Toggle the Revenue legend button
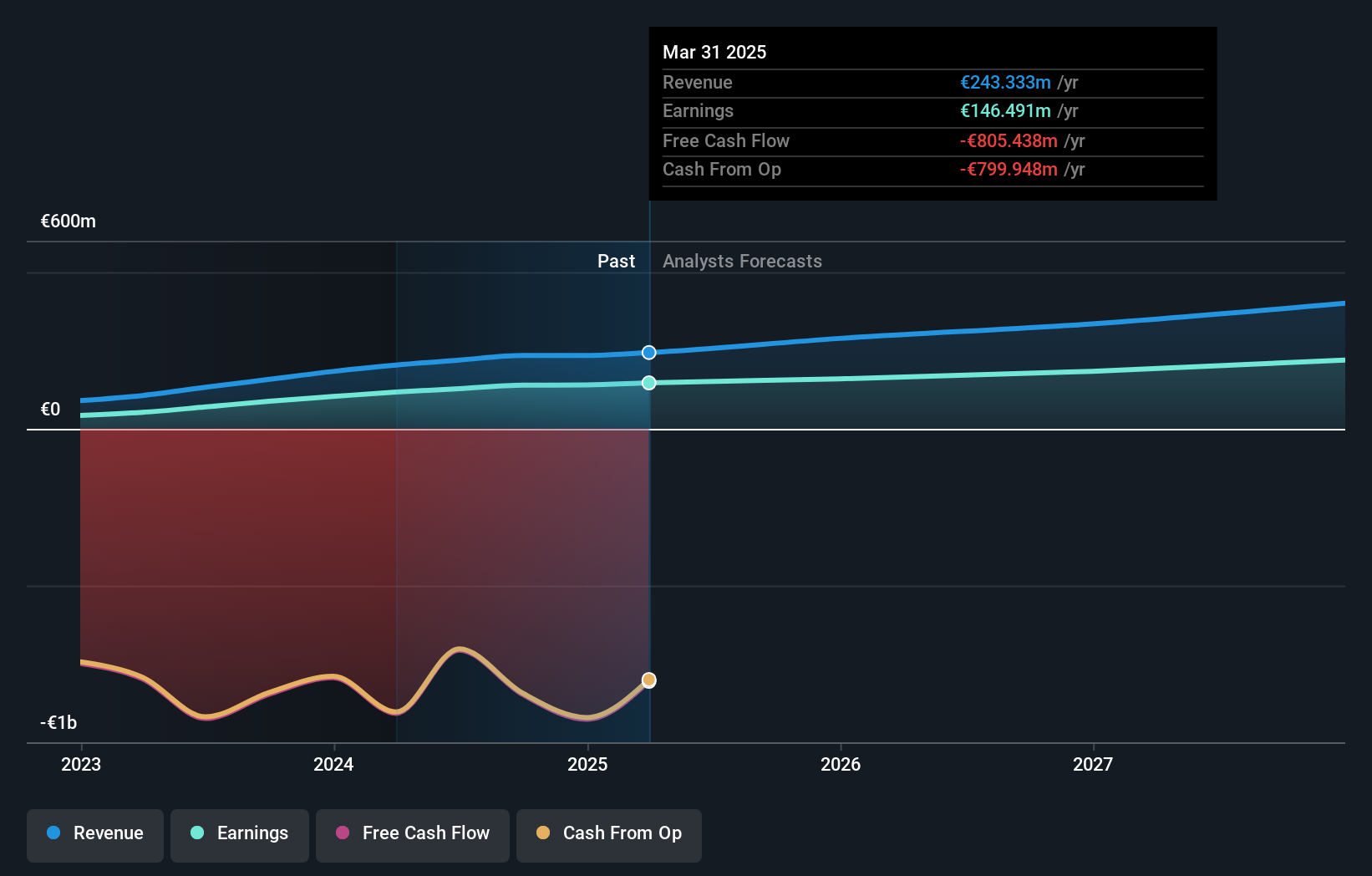The image size is (1372, 876). click(95, 835)
